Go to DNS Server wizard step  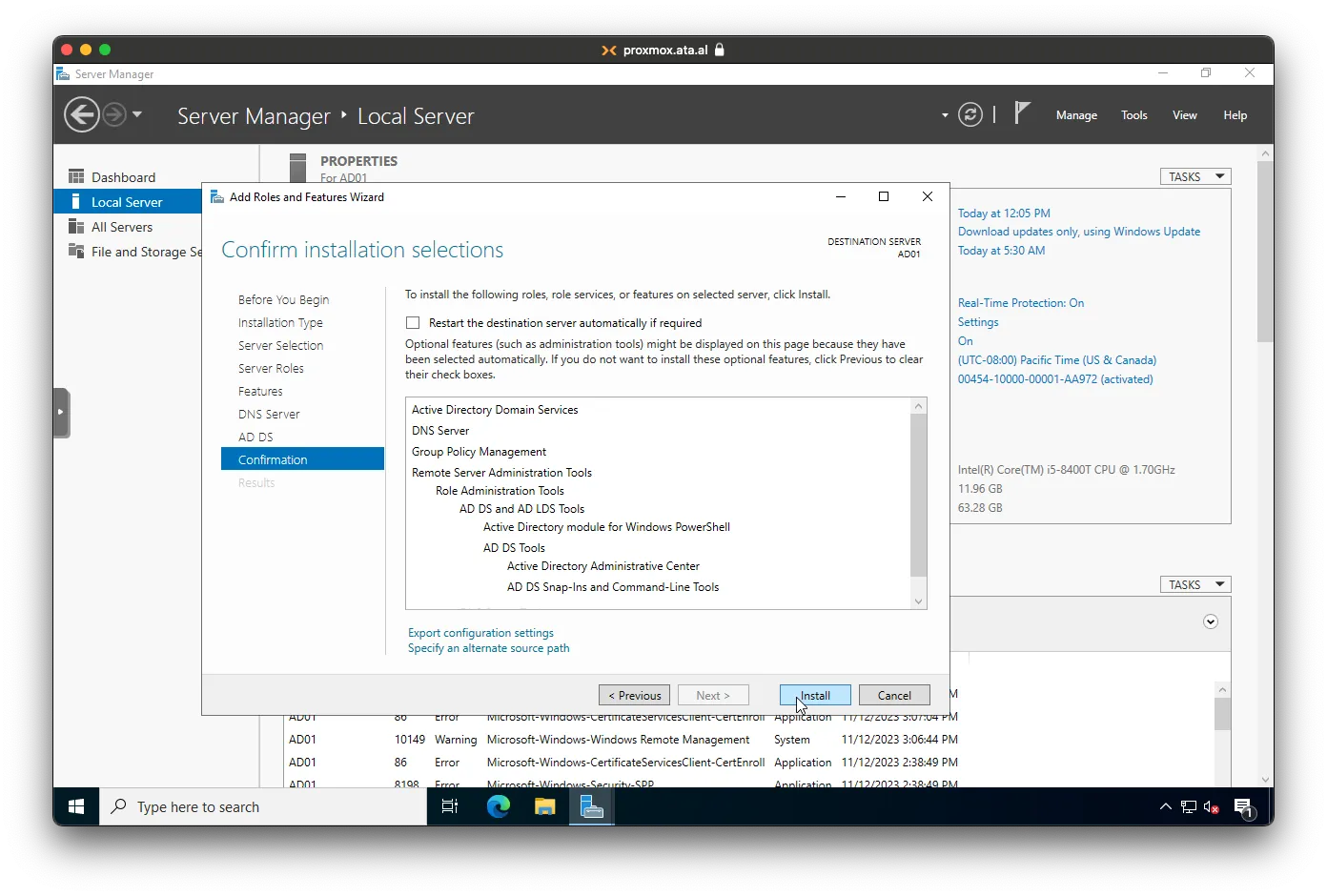point(269,414)
